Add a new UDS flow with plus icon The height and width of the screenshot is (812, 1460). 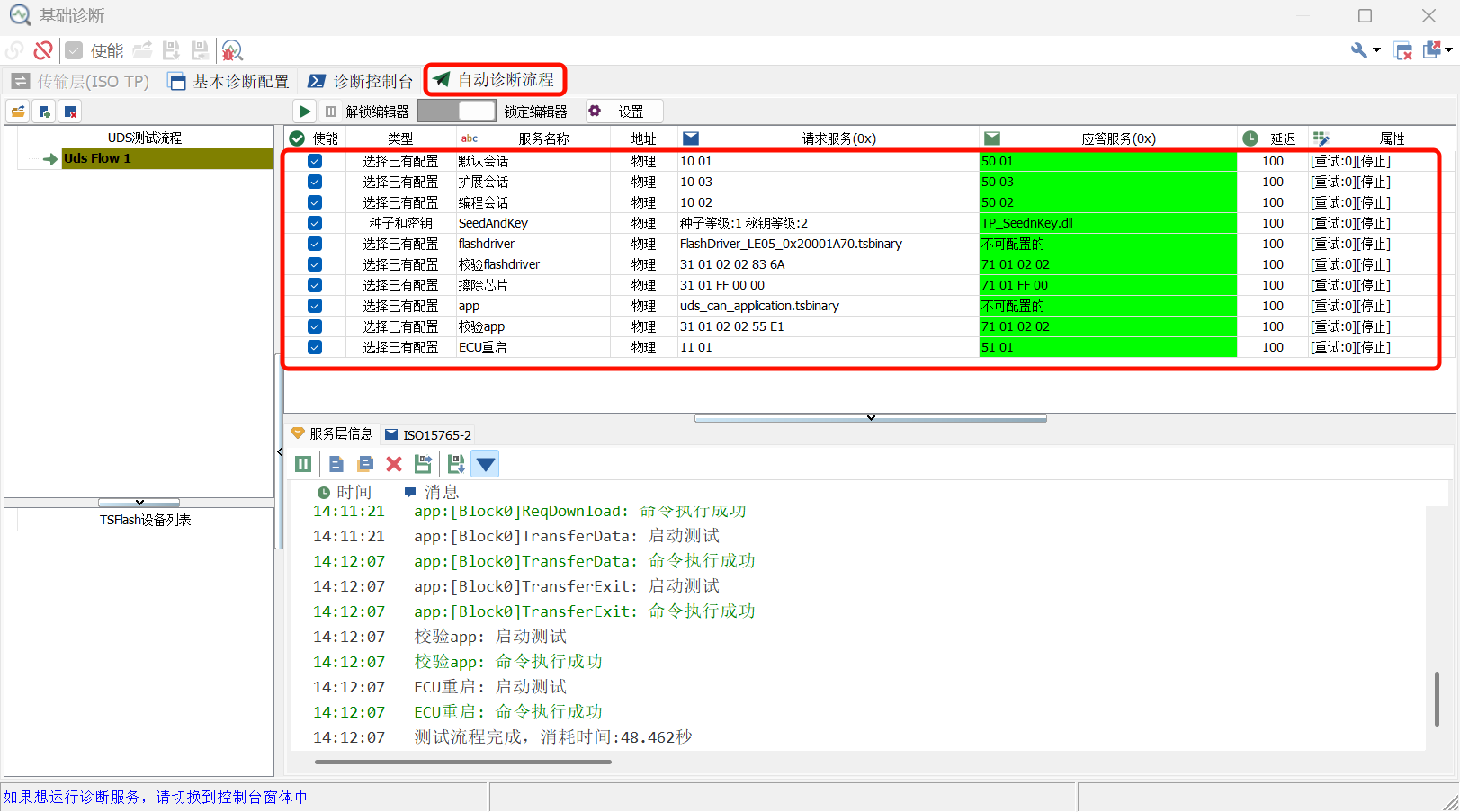pyautogui.click(x=44, y=112)
